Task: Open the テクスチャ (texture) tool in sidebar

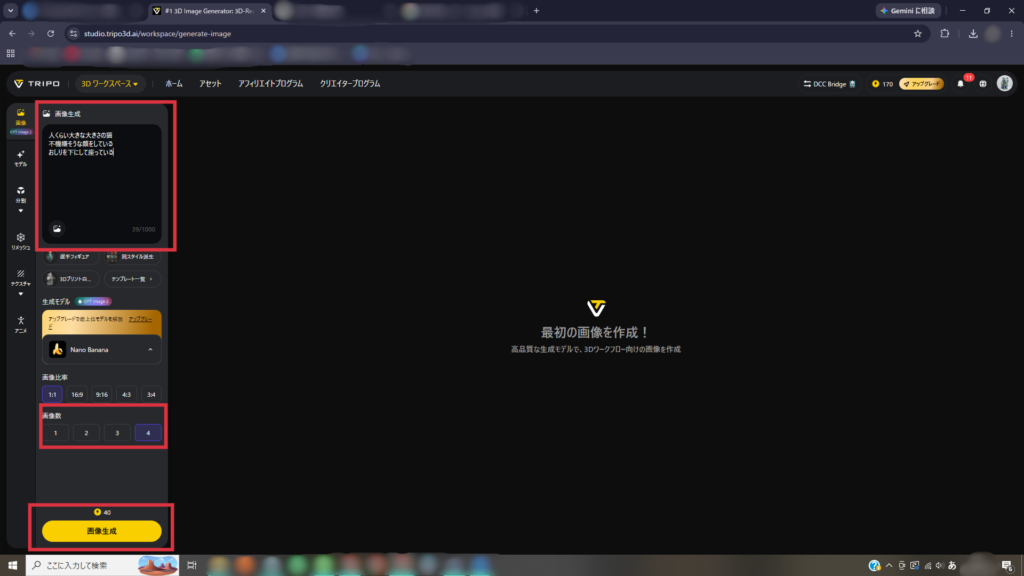Action: coord(21,278)
